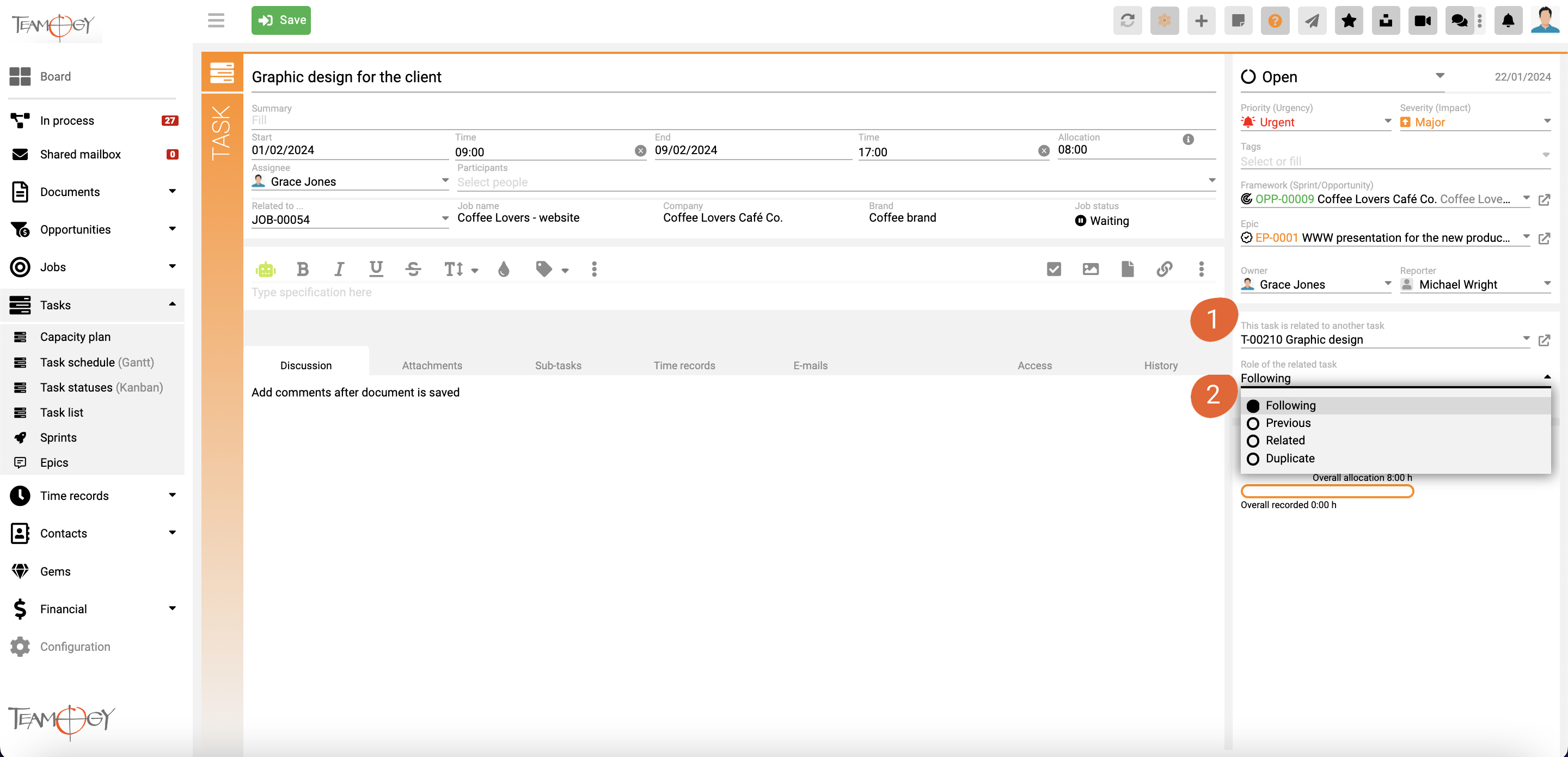This screenshot has width=1568, height=757.
Task: Open the Assignee Grace Jones dropdown
Action: point(350,181)
